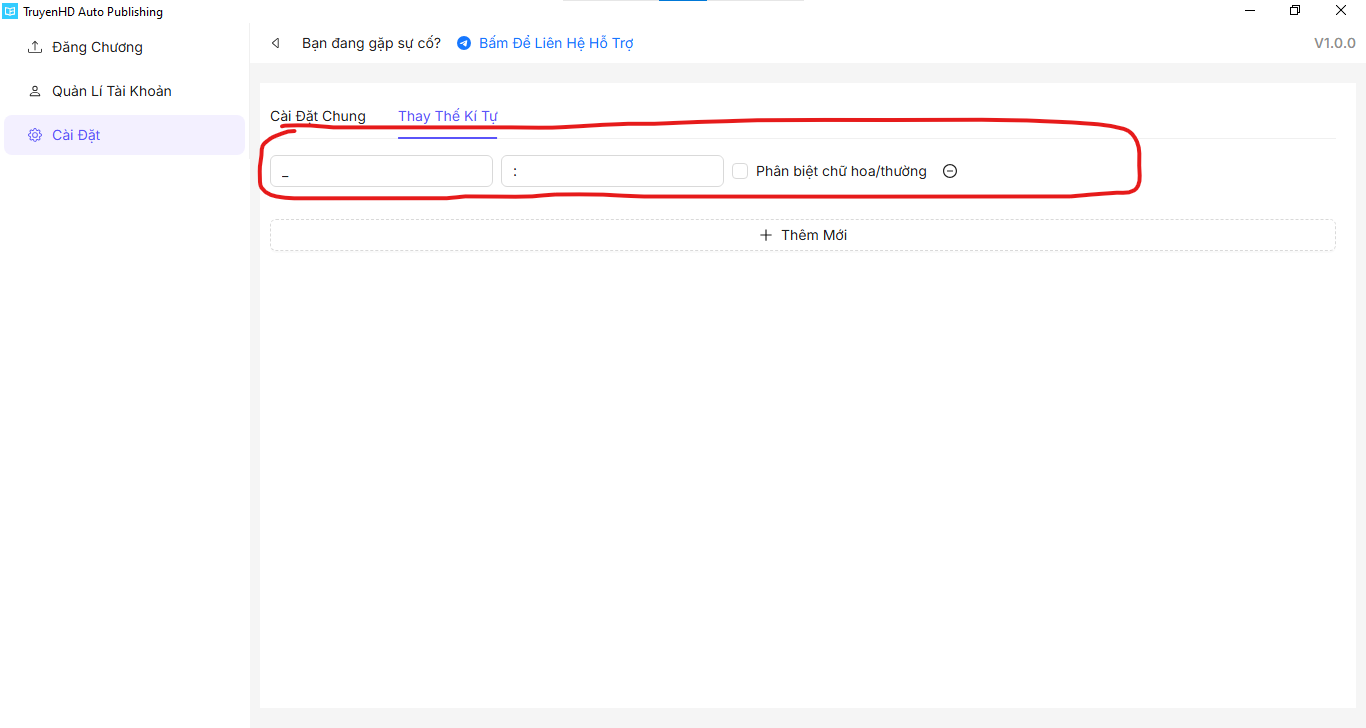Click the gear icon beside Cài Đặt
The width and height of the screenshot is (1366, 728).
coord(35,135)
